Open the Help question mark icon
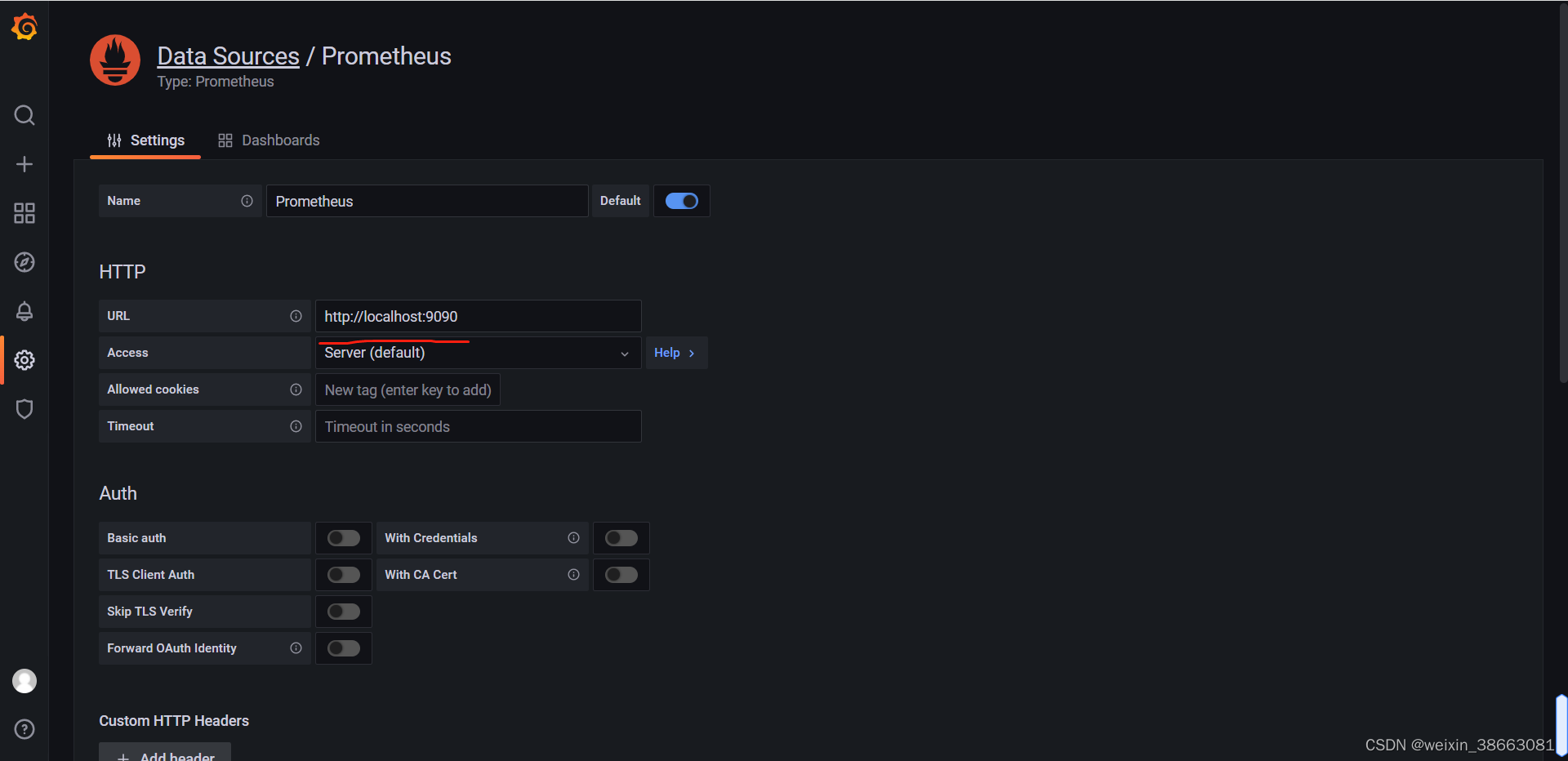1568x761 pixels. click(x=24, y=729)
